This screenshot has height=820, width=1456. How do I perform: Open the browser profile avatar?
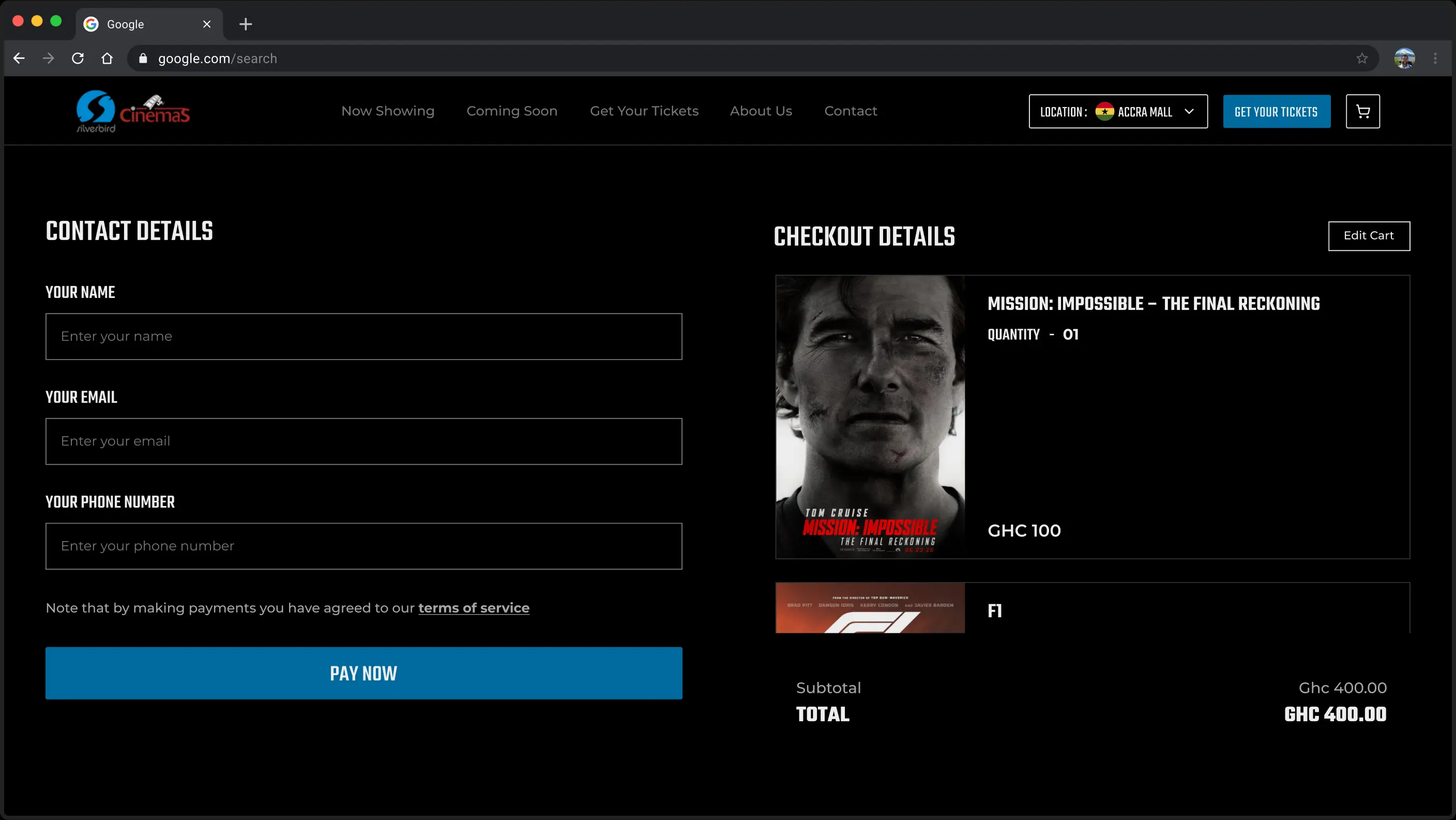(1404, 58)
